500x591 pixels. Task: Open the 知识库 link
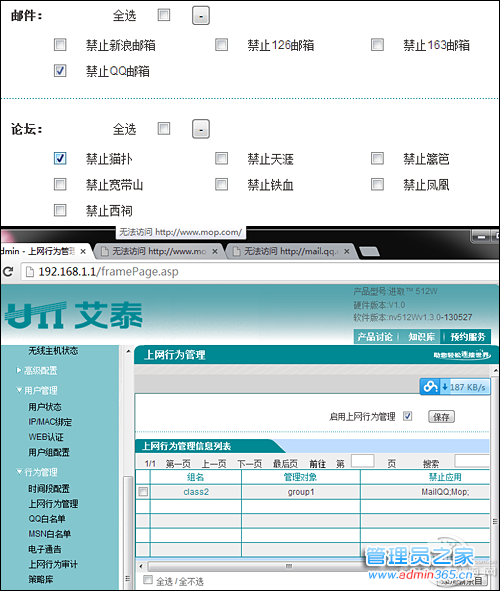click(421, 337)
